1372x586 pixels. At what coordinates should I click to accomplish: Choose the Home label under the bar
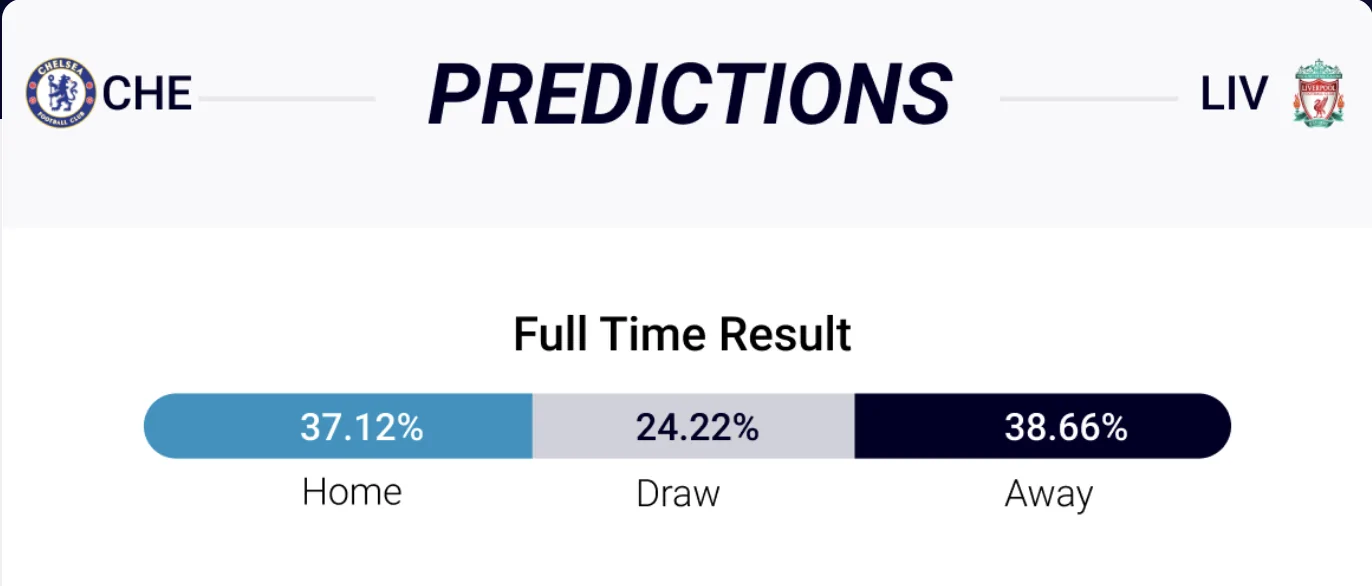point(352,492)
